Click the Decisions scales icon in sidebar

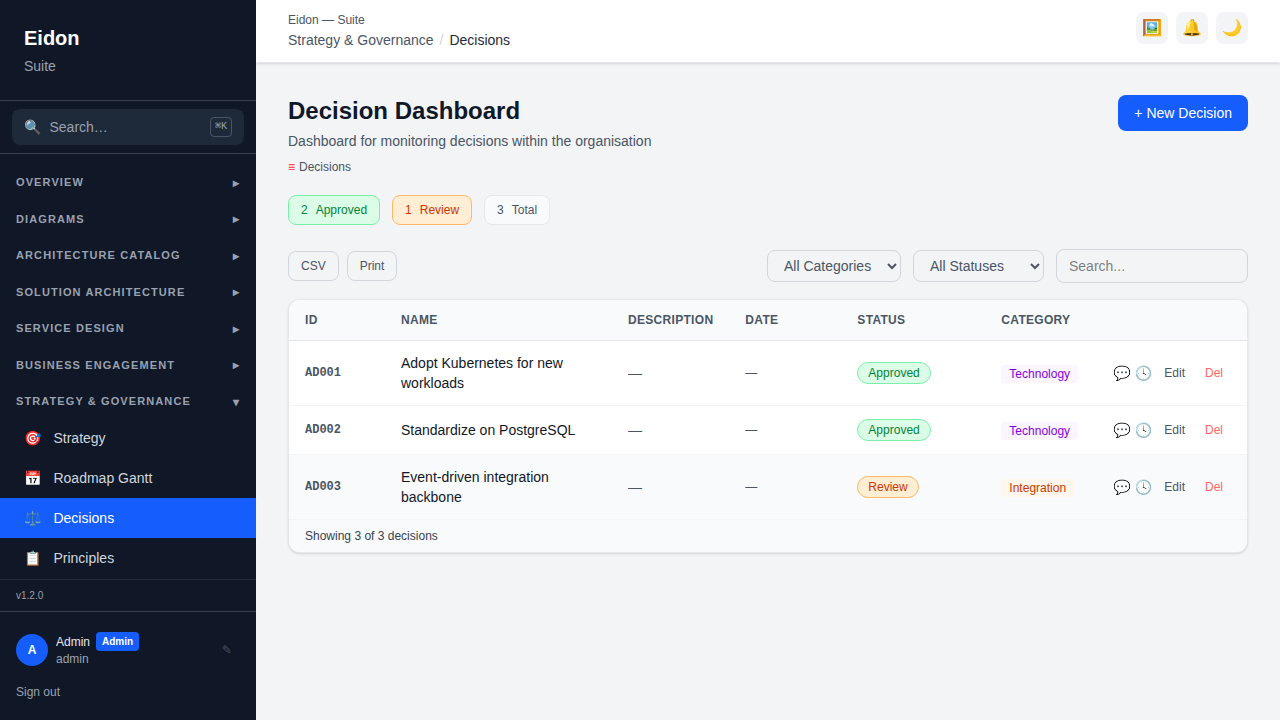pyautogui.click(x=32, y=518)
